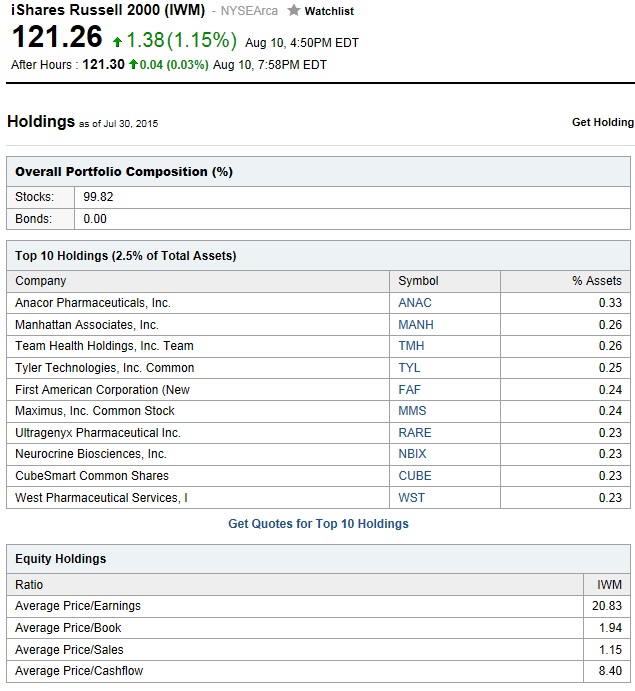Click the after hours change 0.04 (0.03%)
This screenshot has height=691, width=635.
coord(169,65)
